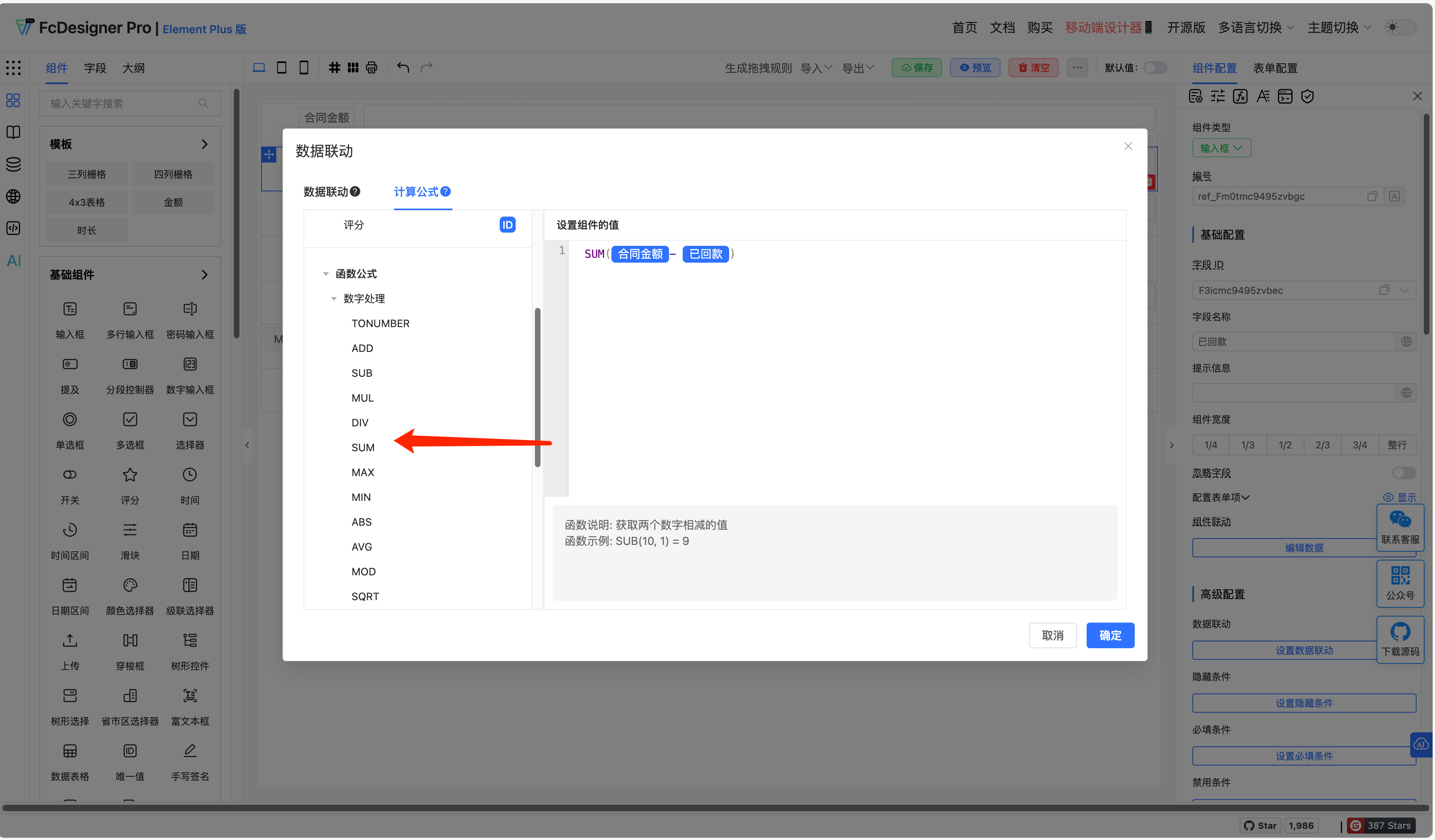Select the SUM function in the list

[363, 447]
